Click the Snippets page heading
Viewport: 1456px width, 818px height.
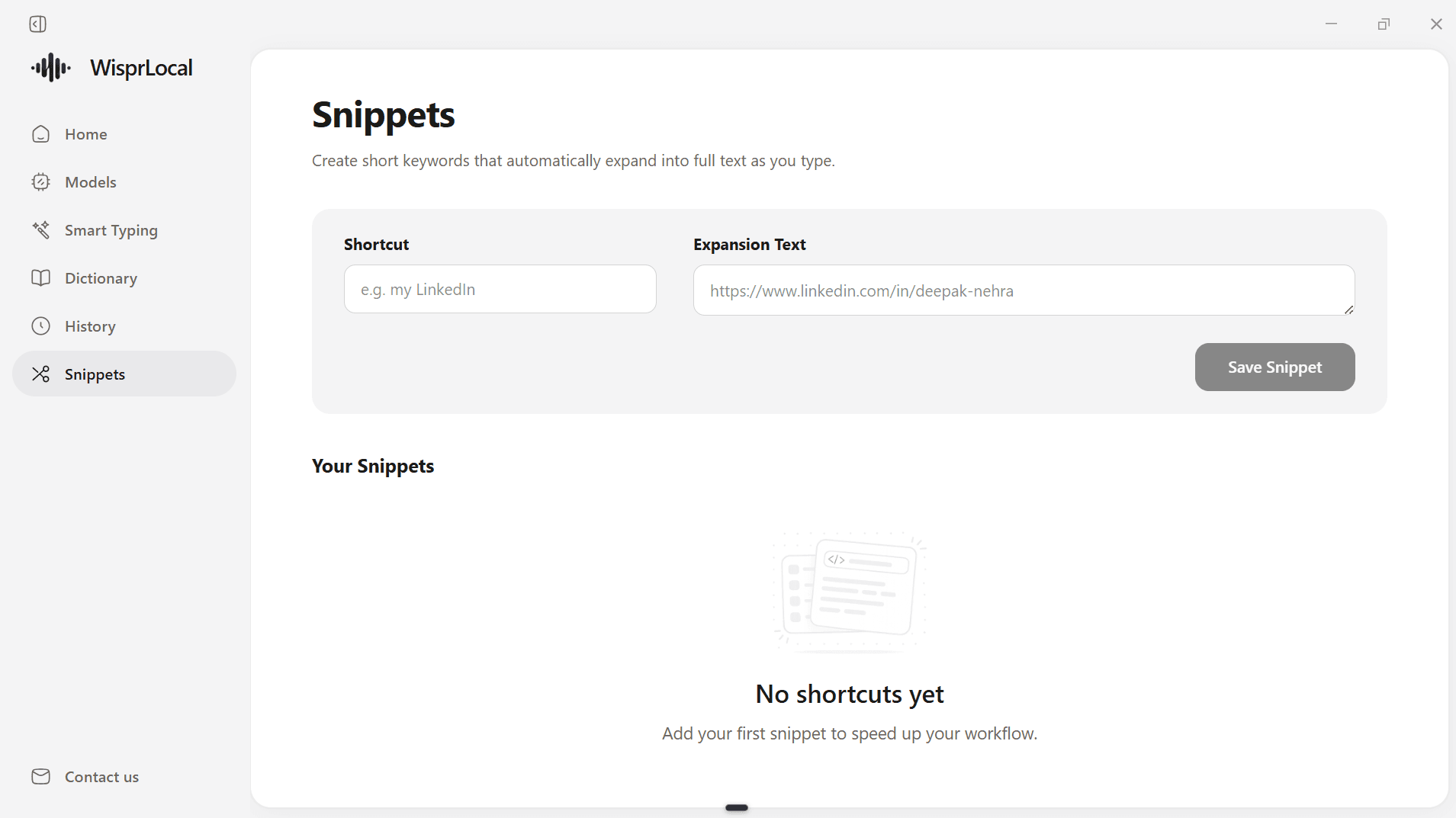tap(384, 115)
